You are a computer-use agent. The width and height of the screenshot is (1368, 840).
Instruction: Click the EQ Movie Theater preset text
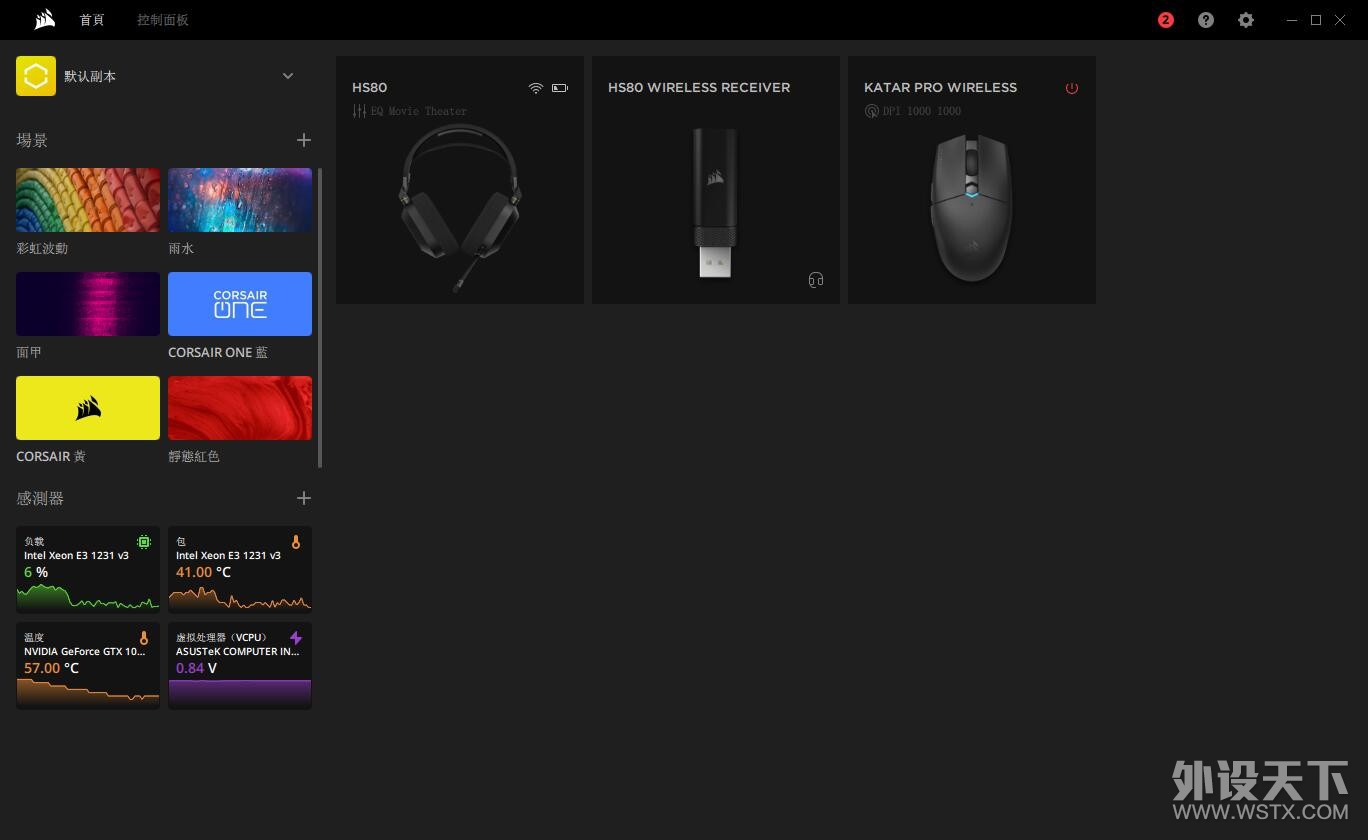click(419, 111)
